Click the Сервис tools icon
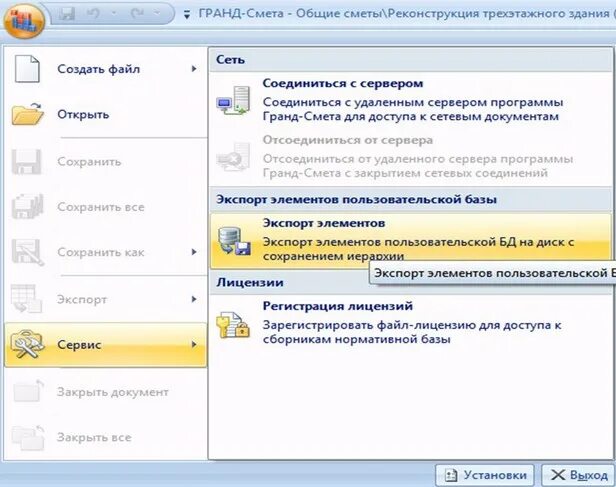Viewport: 616px width, 487px height. (x=27, y=344)
